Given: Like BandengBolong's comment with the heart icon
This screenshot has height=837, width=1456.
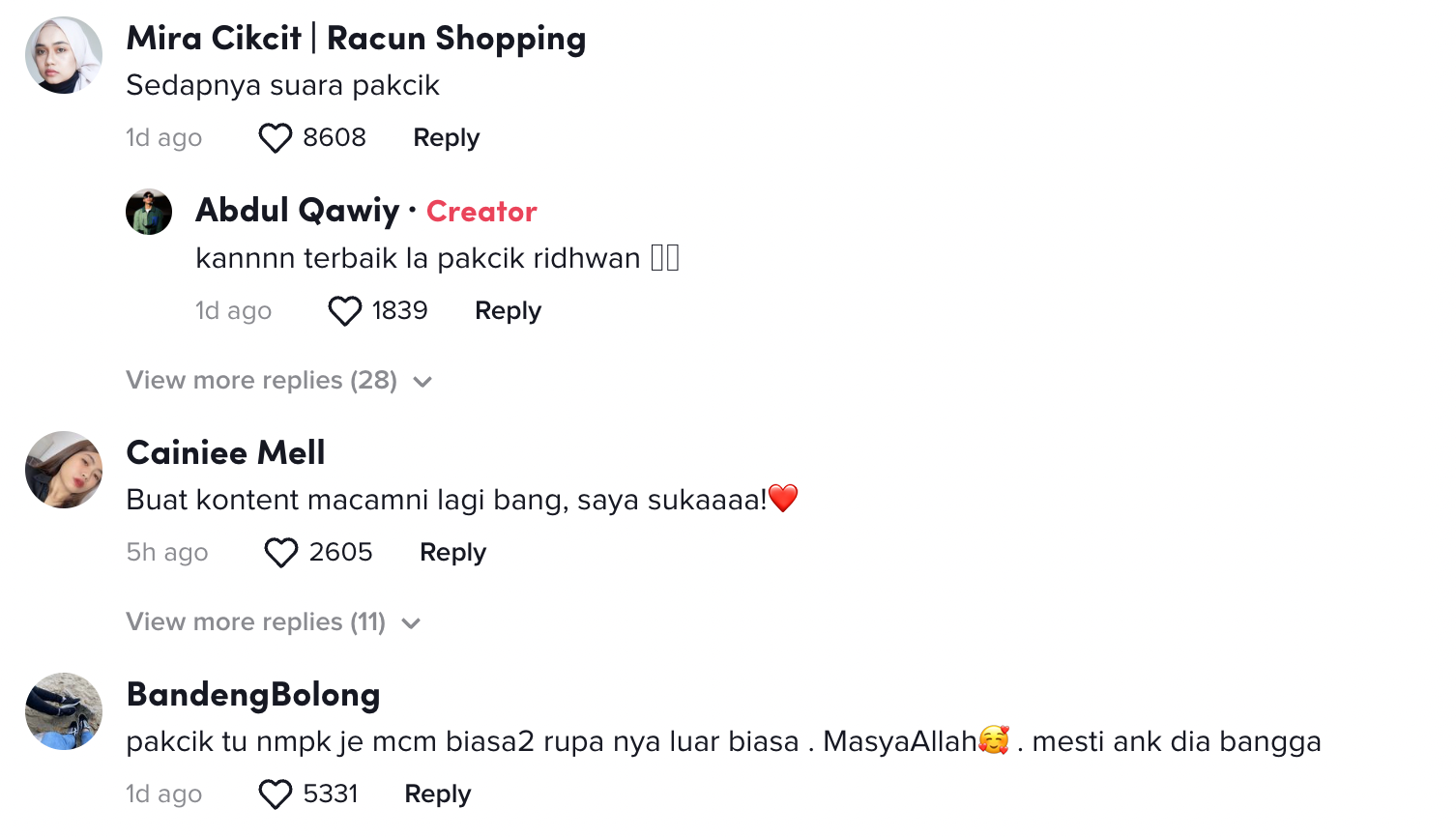Looking at the screenshot, I should [276, 794].
